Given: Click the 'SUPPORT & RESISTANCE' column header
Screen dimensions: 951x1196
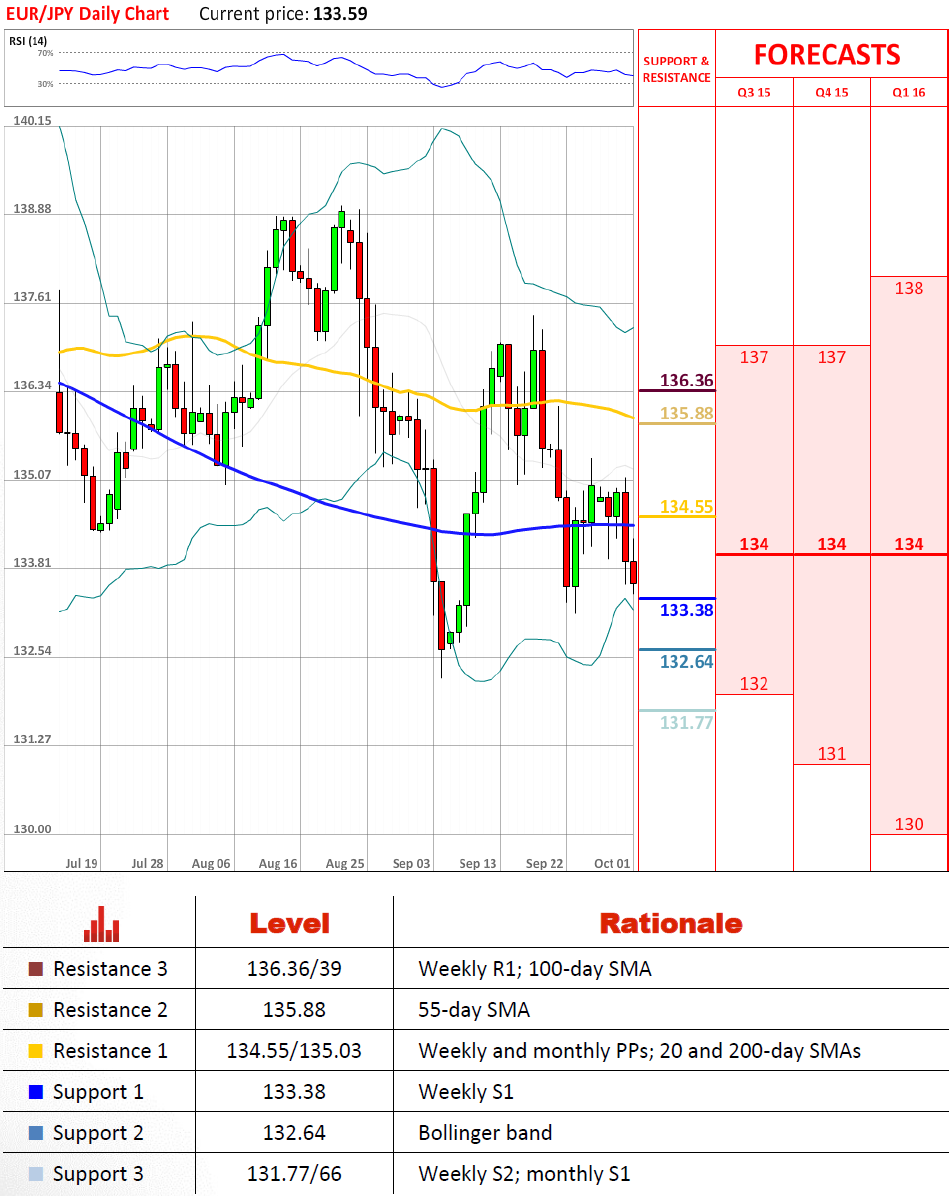Looking at the screenshot, I should [x=676, y=69].
